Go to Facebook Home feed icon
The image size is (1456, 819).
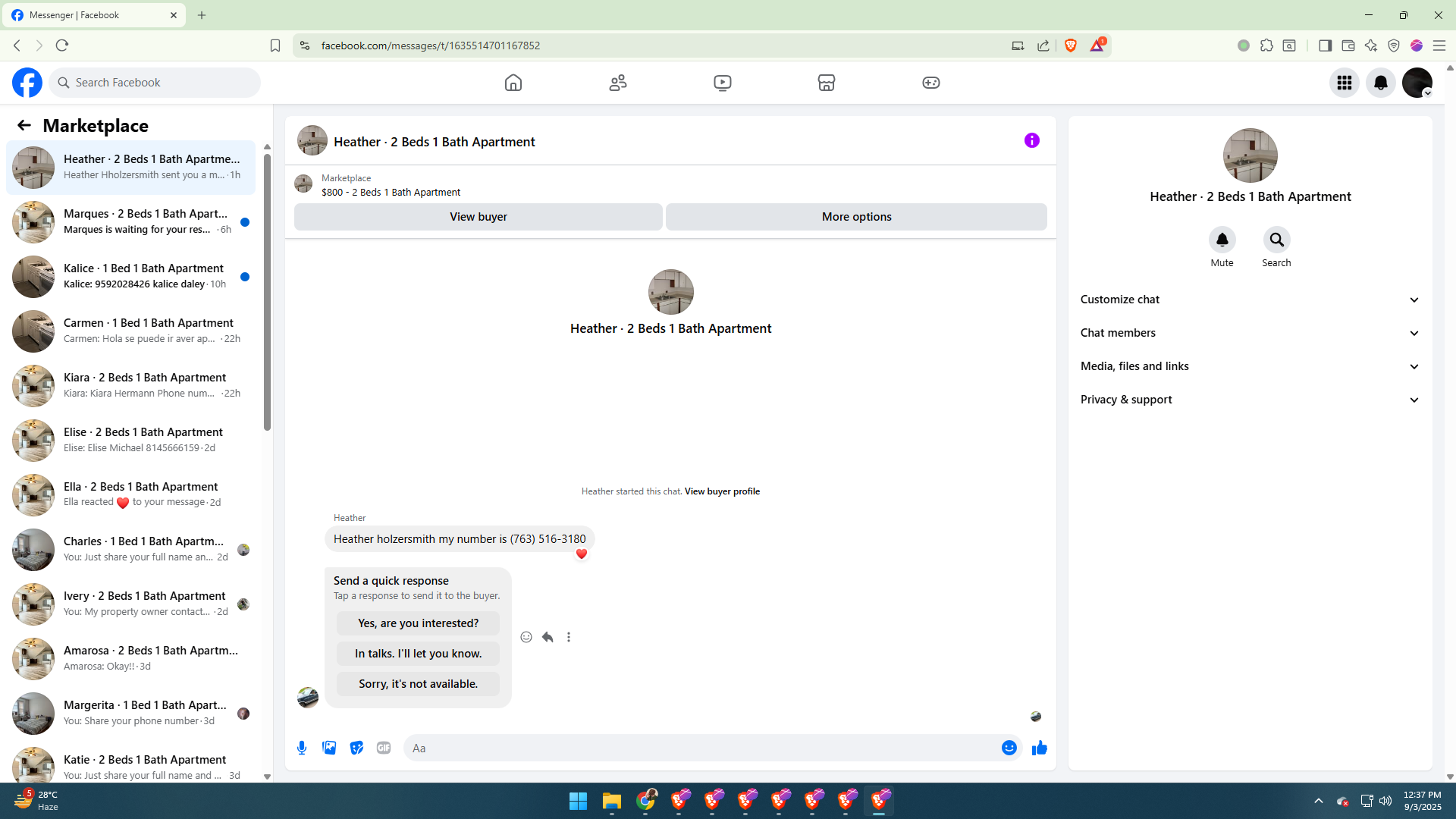tap(513, 83)
